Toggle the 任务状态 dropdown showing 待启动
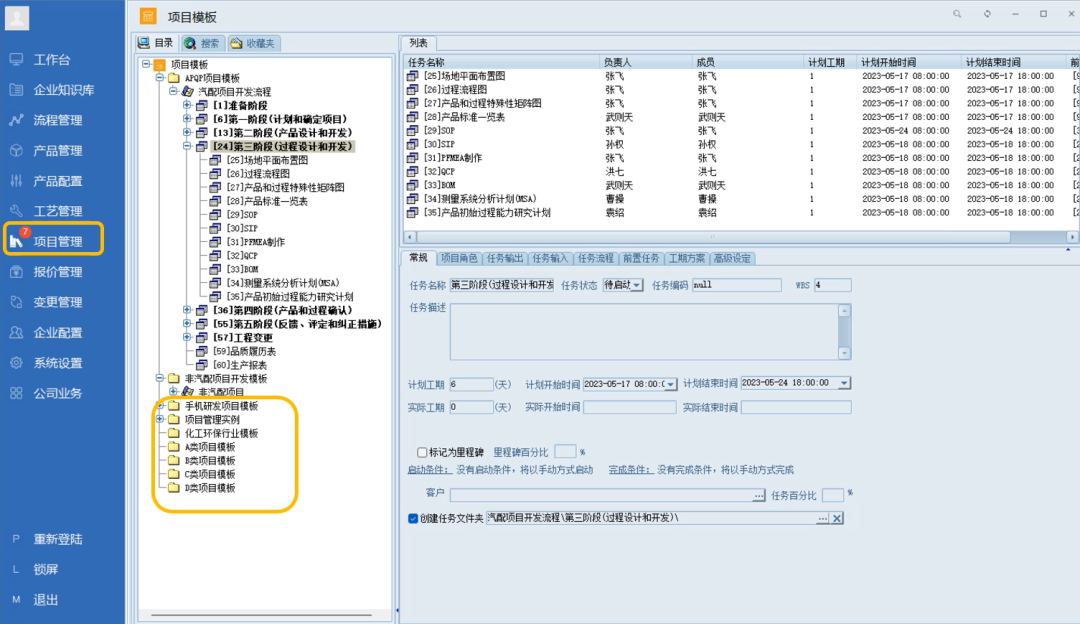 coord(637,285)
